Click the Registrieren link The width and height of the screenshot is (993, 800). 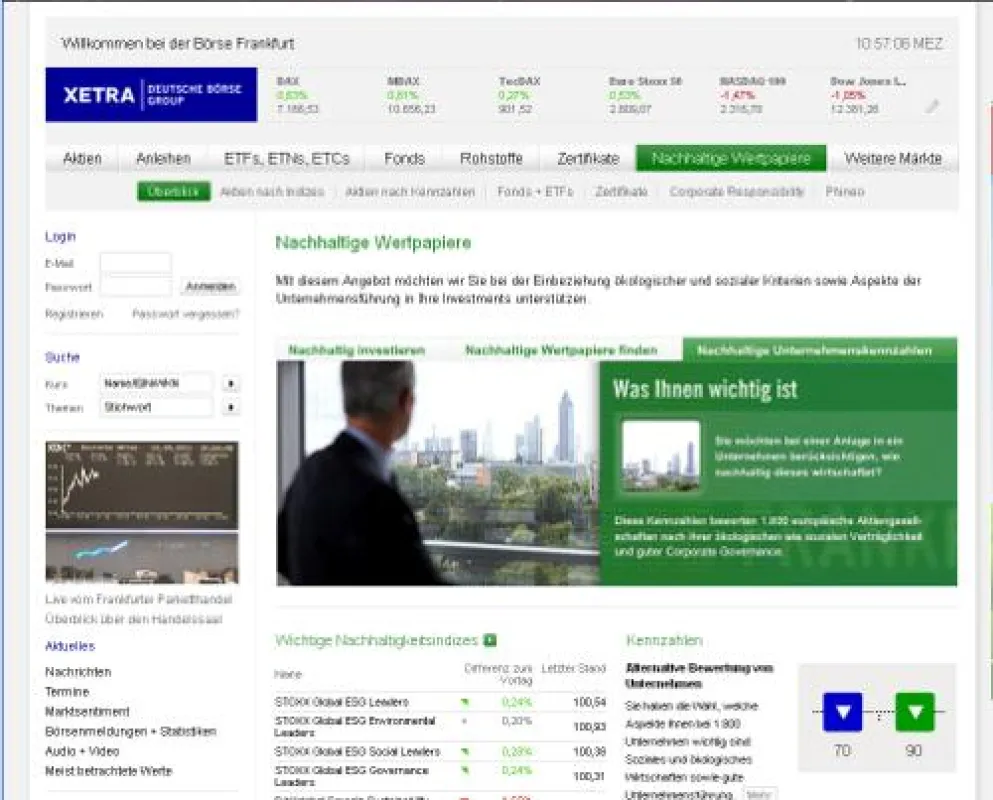pyautogui.click(x=74, y=314)
